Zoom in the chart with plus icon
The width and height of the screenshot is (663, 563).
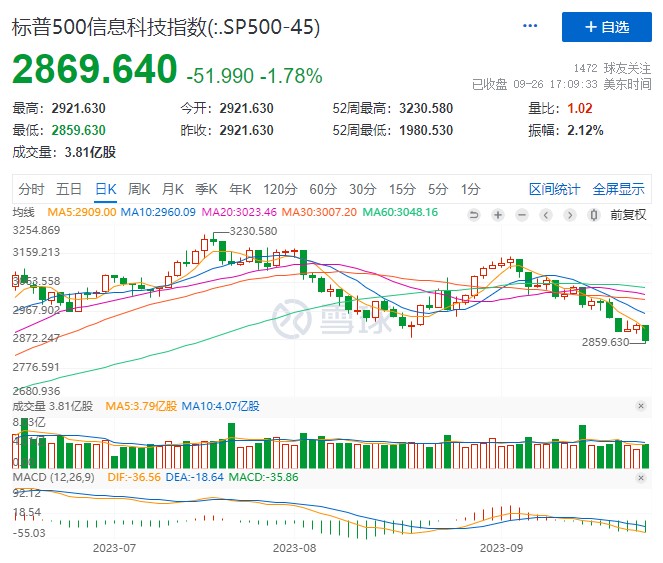(497, 215)
